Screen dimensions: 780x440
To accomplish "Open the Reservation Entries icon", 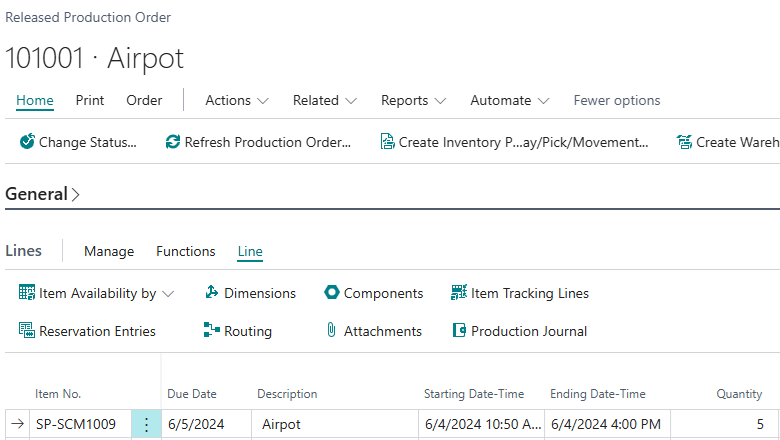I will click(x=27, y=331).
